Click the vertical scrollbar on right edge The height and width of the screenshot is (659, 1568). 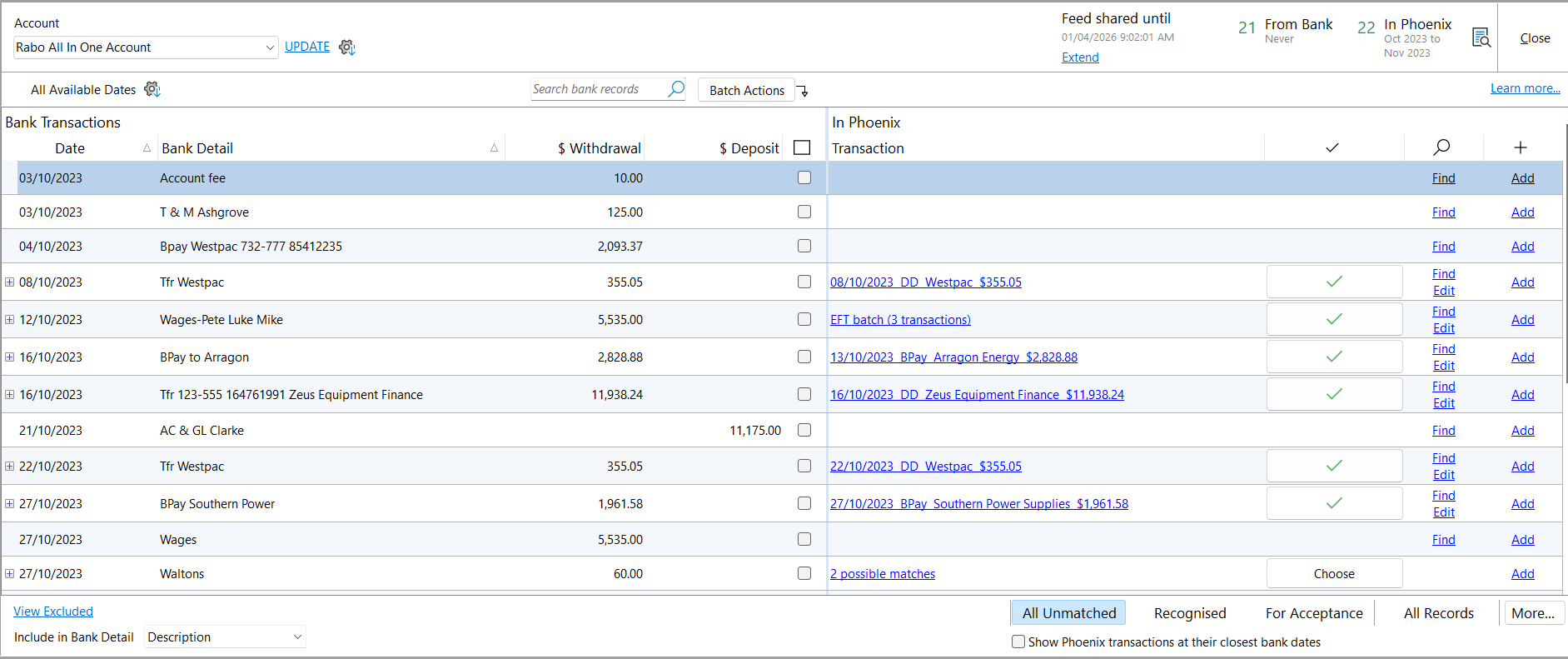(1565, 254)
